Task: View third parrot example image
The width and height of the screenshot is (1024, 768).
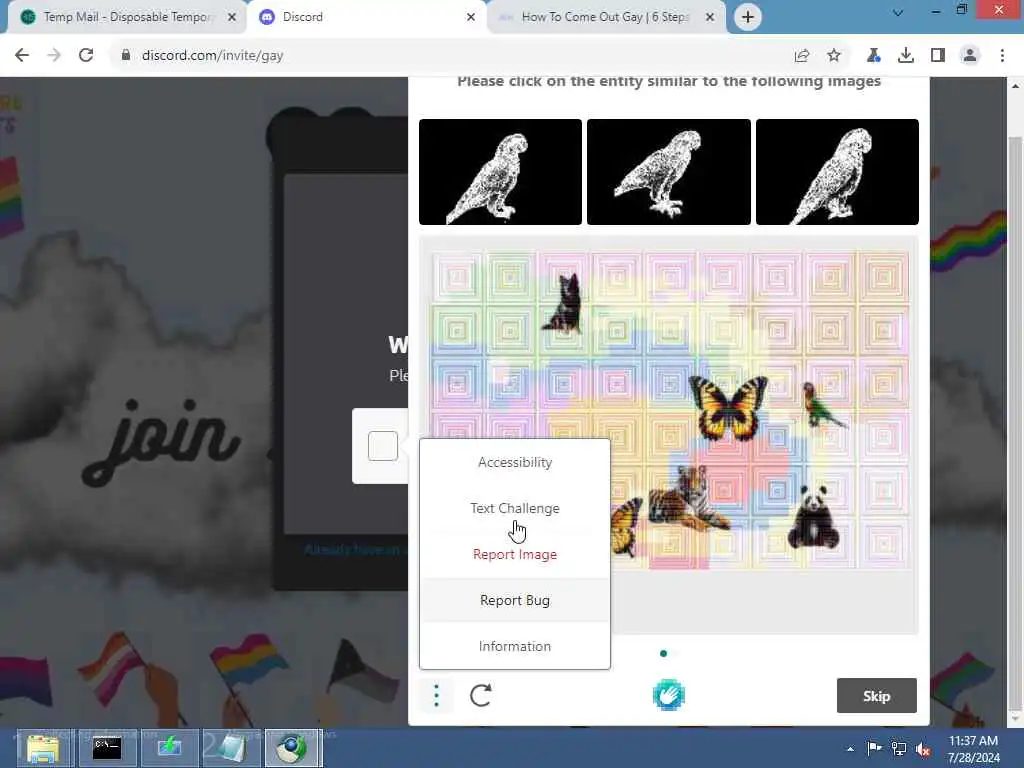Action: 837,172
